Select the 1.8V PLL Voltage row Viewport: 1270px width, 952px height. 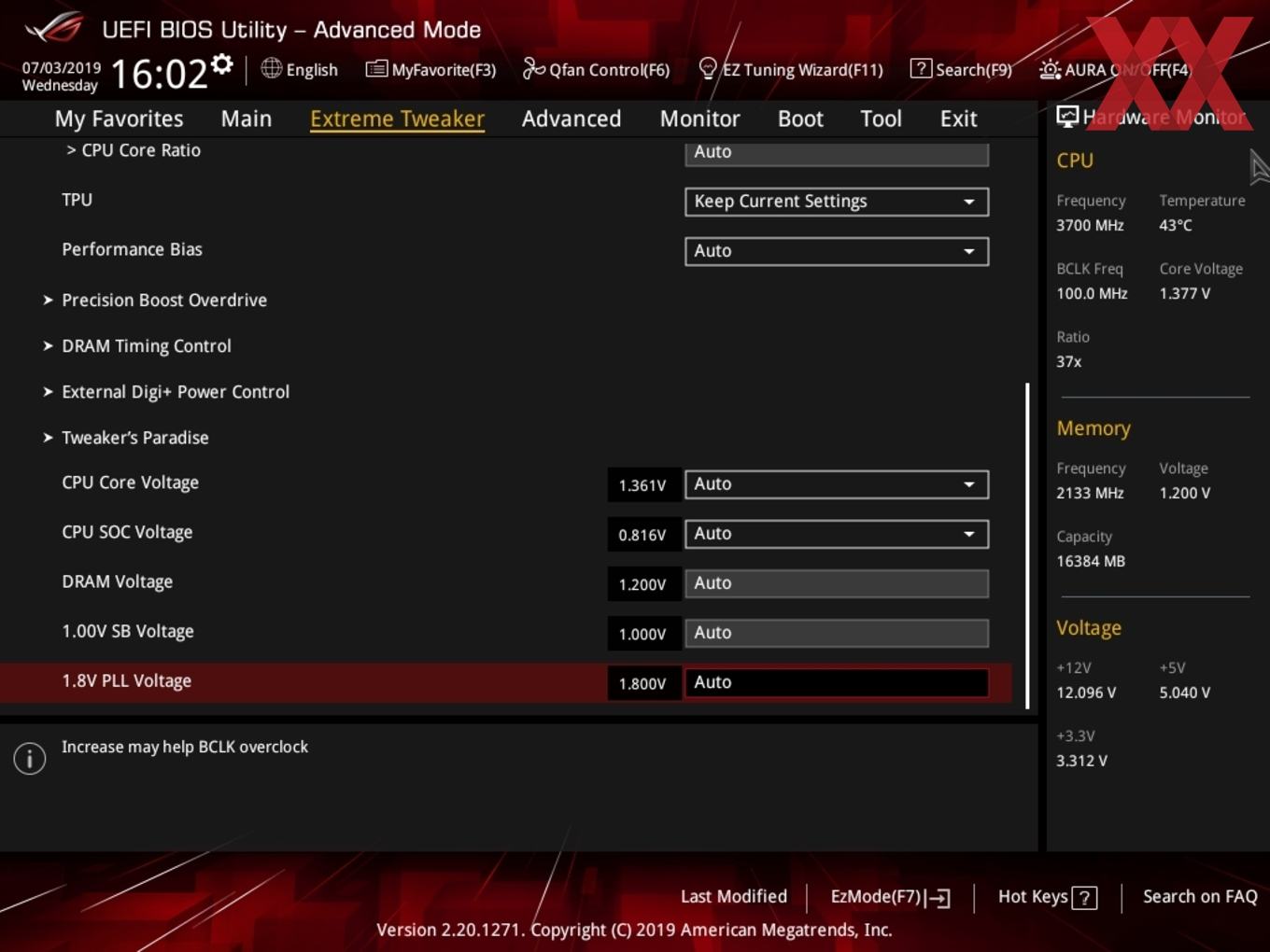pyautogui.click(x=505, y=682)
